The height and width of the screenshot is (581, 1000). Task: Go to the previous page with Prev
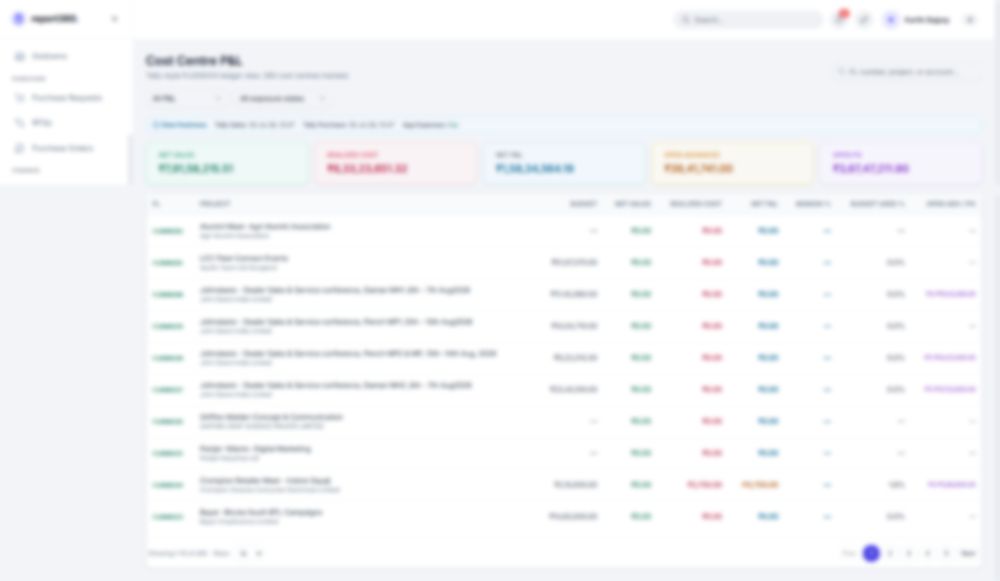click(x=849, y=554)
